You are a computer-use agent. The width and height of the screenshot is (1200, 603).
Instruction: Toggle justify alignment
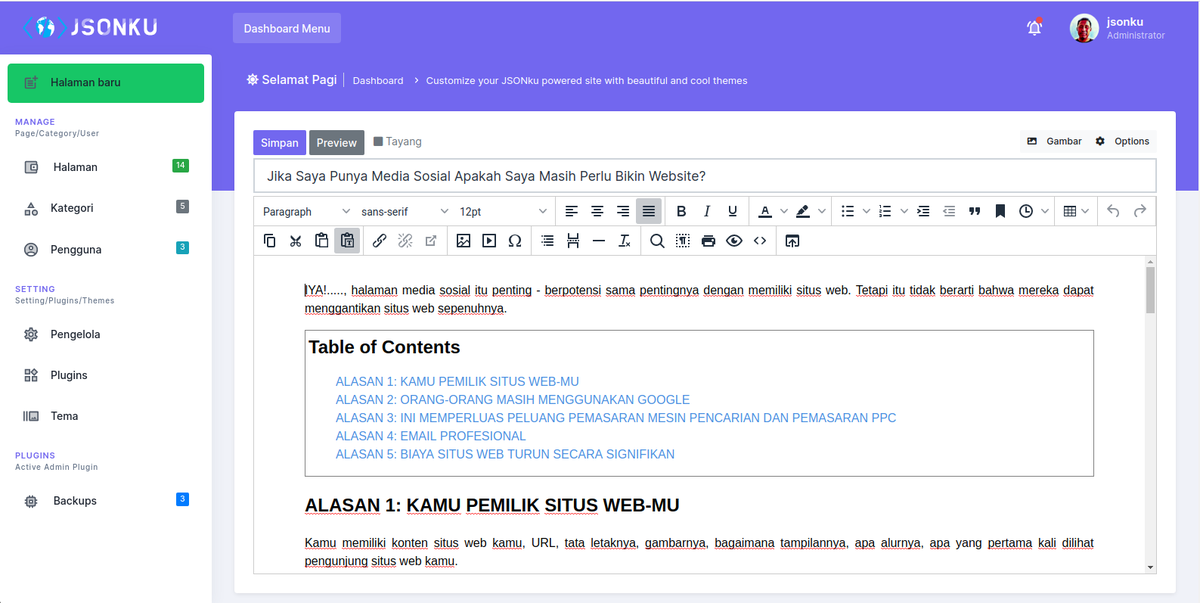[649, 211]
